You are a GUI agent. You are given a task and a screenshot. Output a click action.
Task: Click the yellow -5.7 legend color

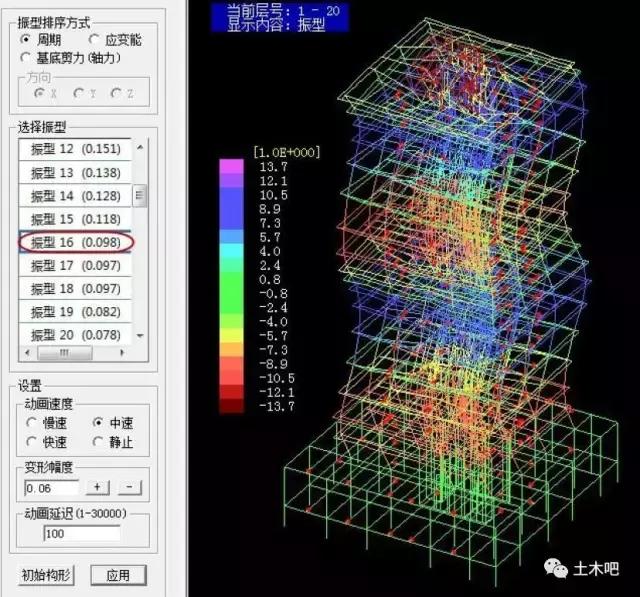[x=231, y=335]
